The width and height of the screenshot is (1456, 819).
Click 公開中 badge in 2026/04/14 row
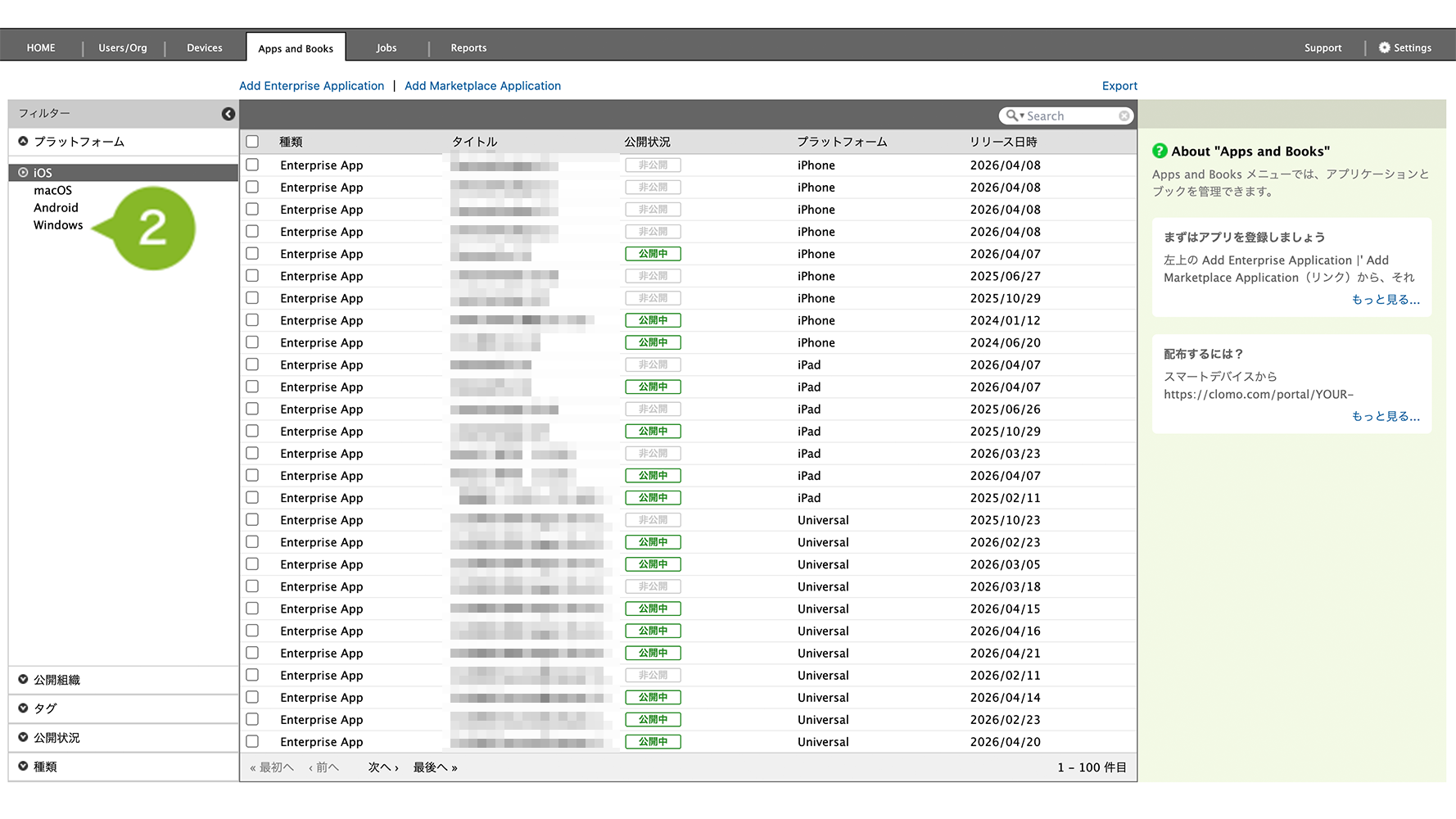tap(653, 697)
